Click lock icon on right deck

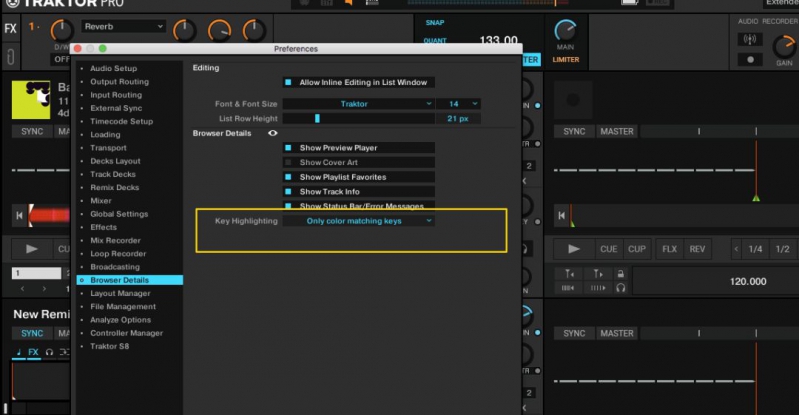click(620, 274)
